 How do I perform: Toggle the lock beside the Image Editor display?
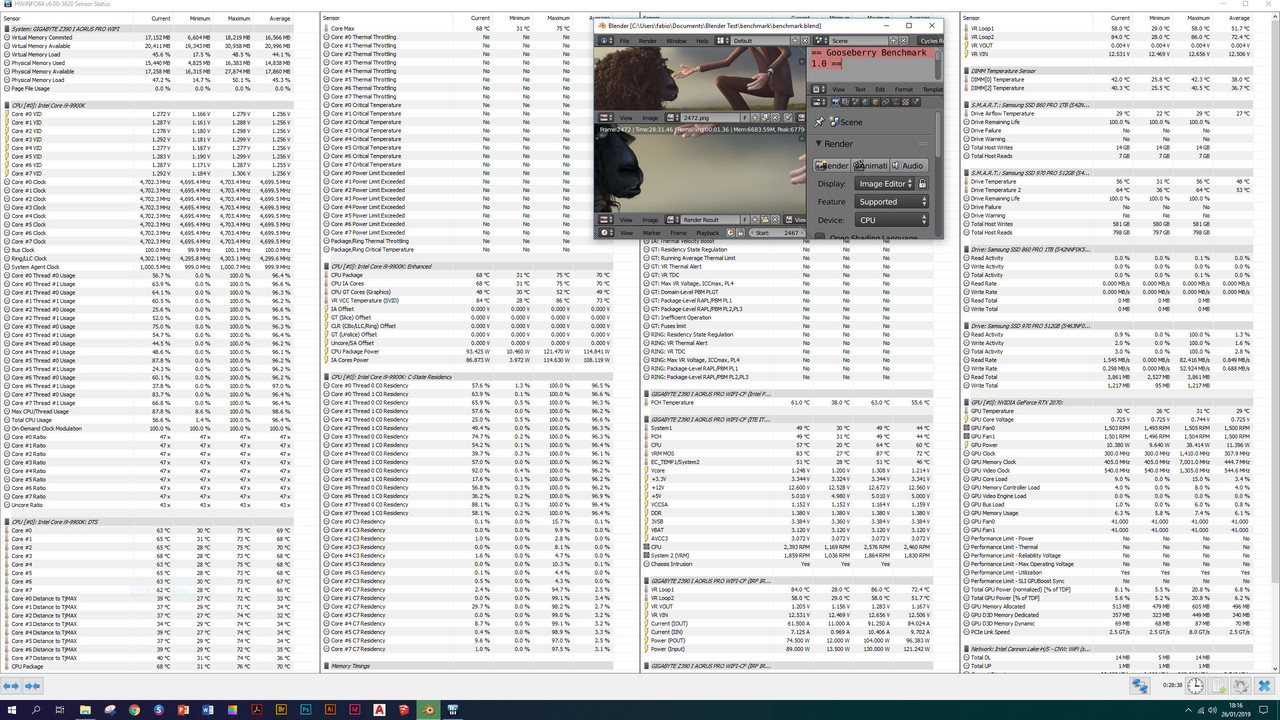click(x=923, y=183)
